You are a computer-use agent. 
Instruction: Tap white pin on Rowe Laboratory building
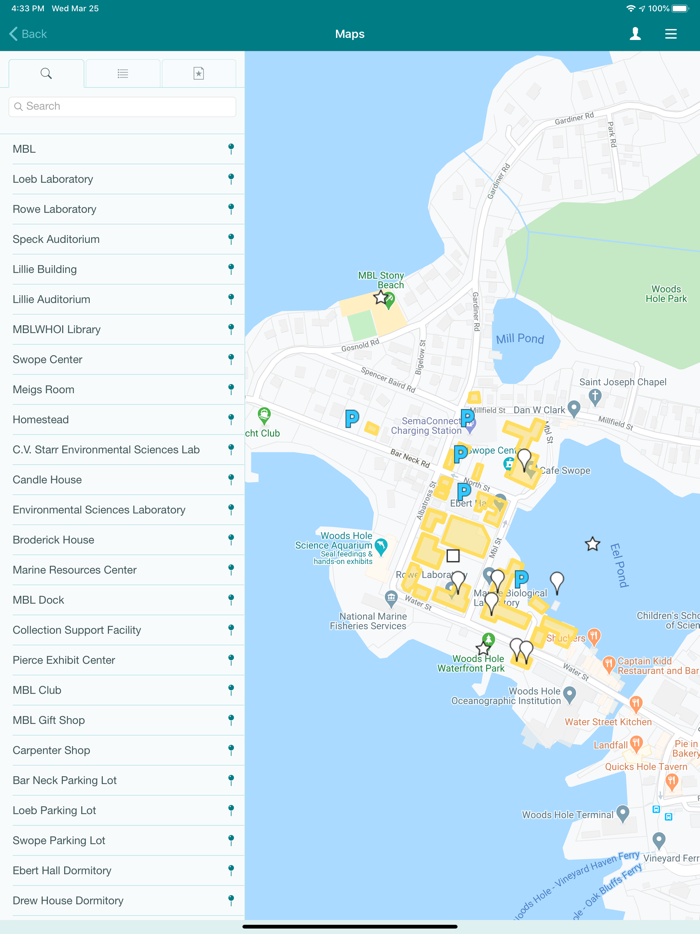pyautogui.click(x=458, y=582)
